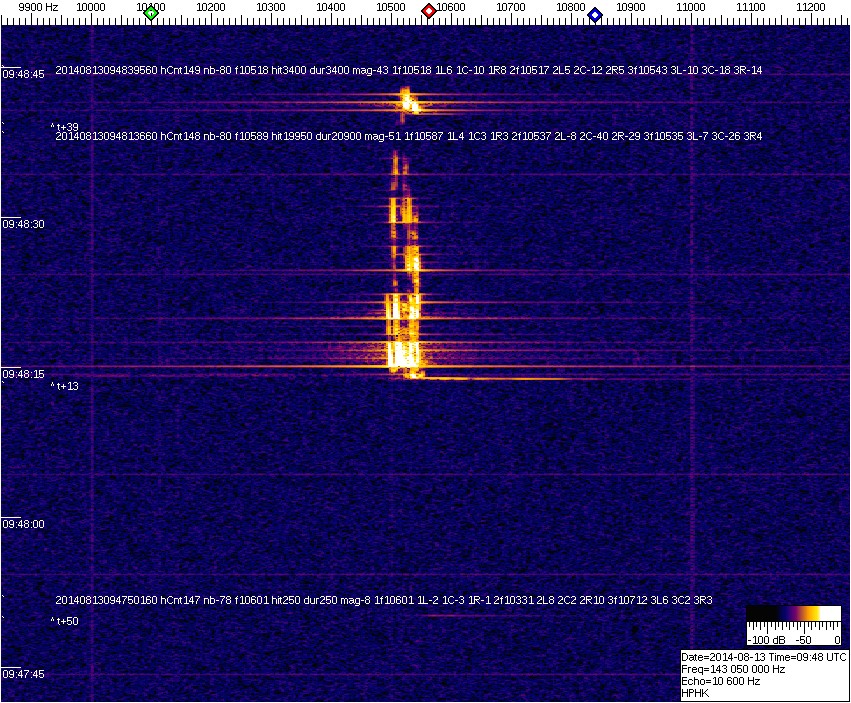Screen dimensions: 851x703
Task: Select the 09:48:15 time label
Action: (x=23, y=374)
